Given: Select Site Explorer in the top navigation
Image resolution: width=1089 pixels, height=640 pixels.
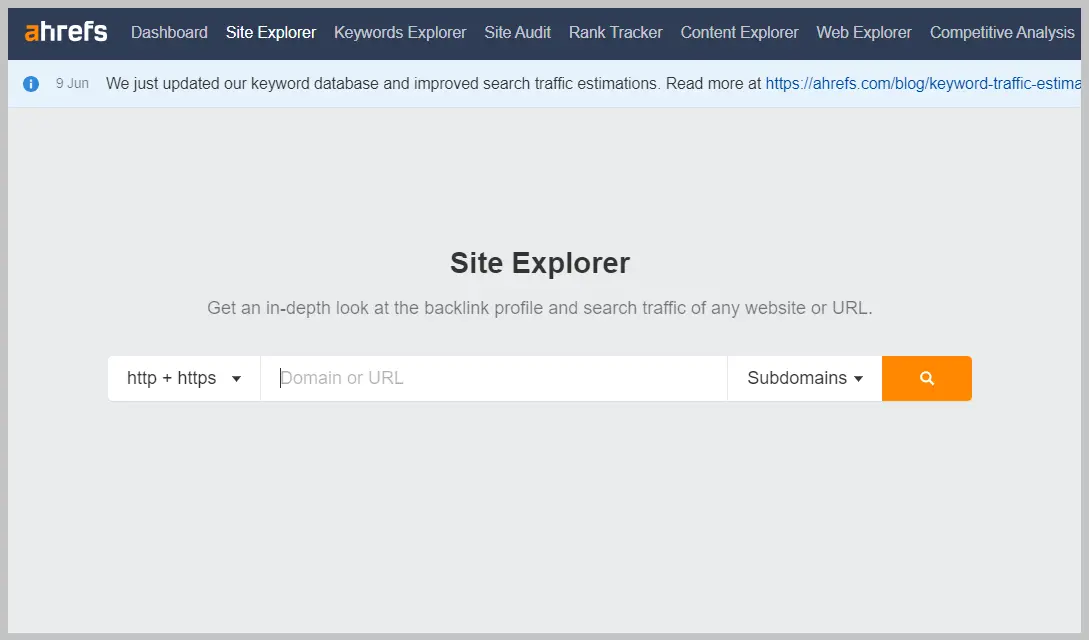Looking at the screenshot, I should 271,33.
